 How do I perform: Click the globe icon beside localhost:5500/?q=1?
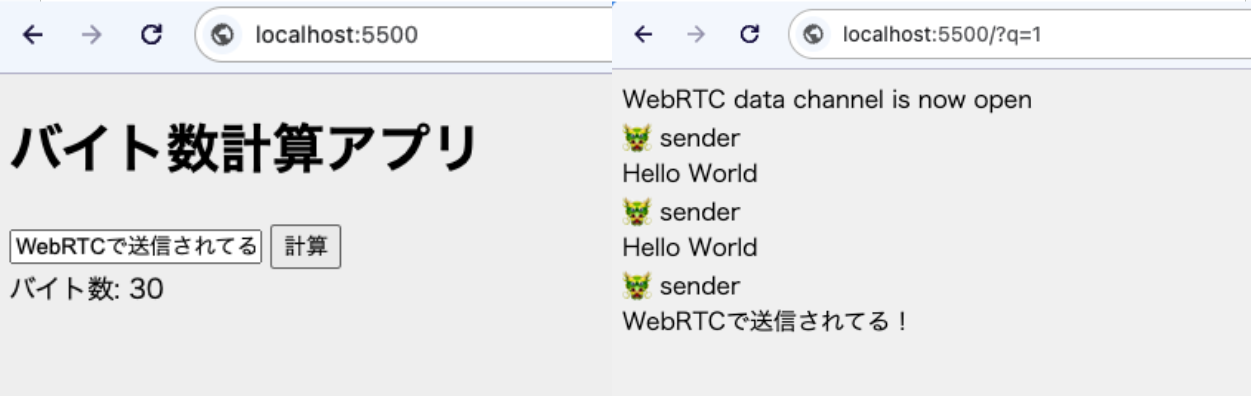(x=814, y=35)
